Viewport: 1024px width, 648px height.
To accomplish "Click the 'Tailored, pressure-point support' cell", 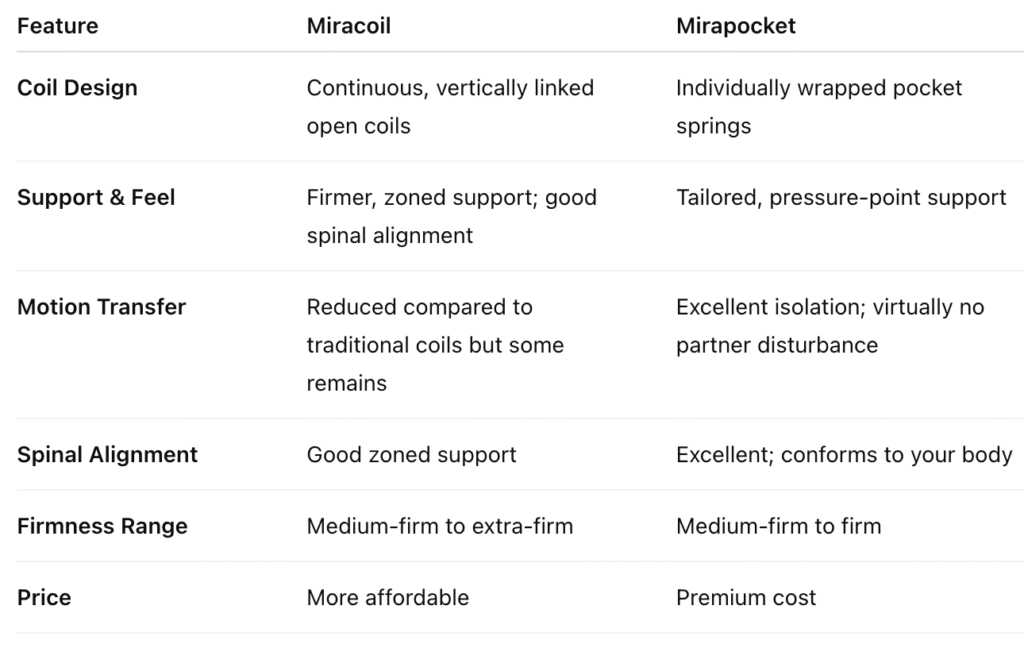I will 840,197.
